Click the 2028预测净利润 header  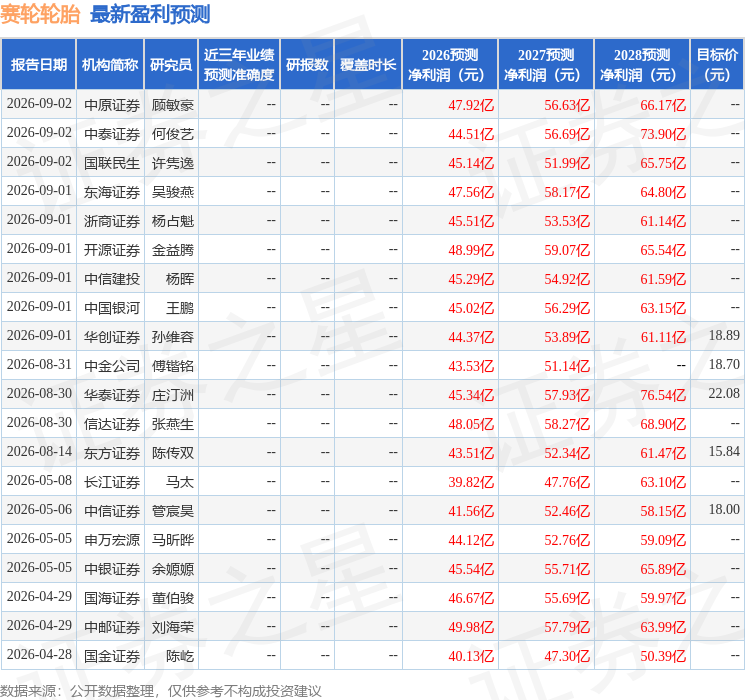(x=642, y=64)
